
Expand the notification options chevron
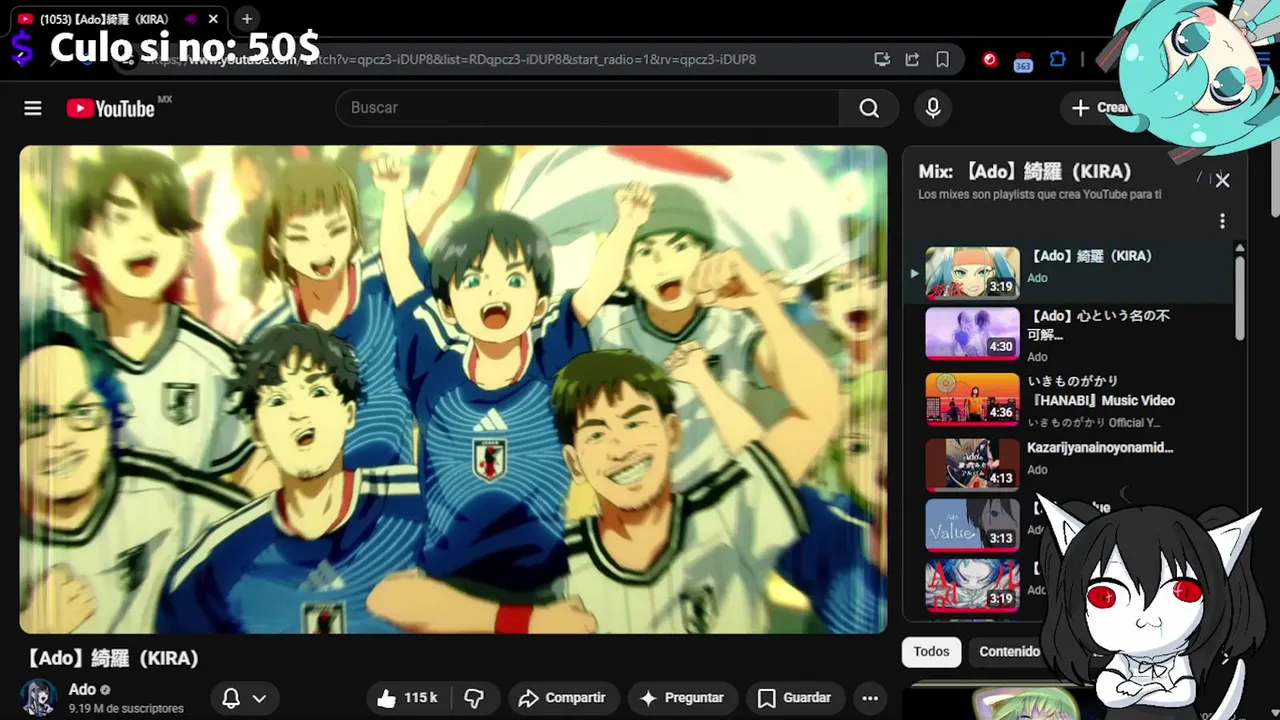pyautogui.click(x=259, y=698)
